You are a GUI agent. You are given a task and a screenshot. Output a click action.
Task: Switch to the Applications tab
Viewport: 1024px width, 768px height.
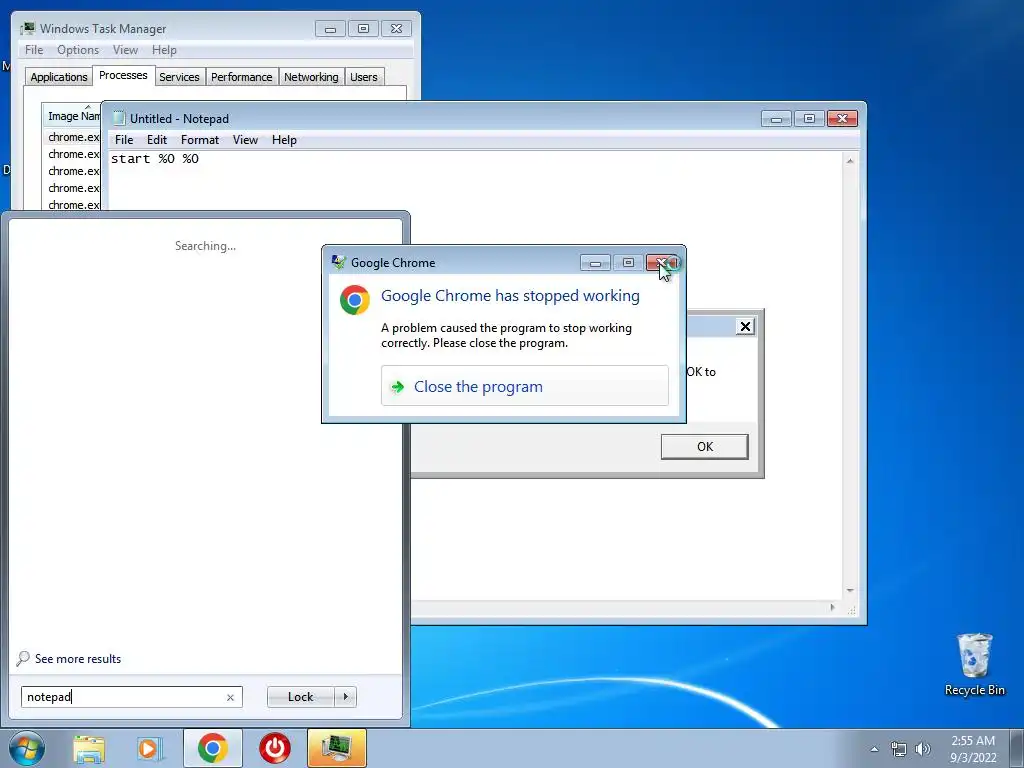point(59,77)
